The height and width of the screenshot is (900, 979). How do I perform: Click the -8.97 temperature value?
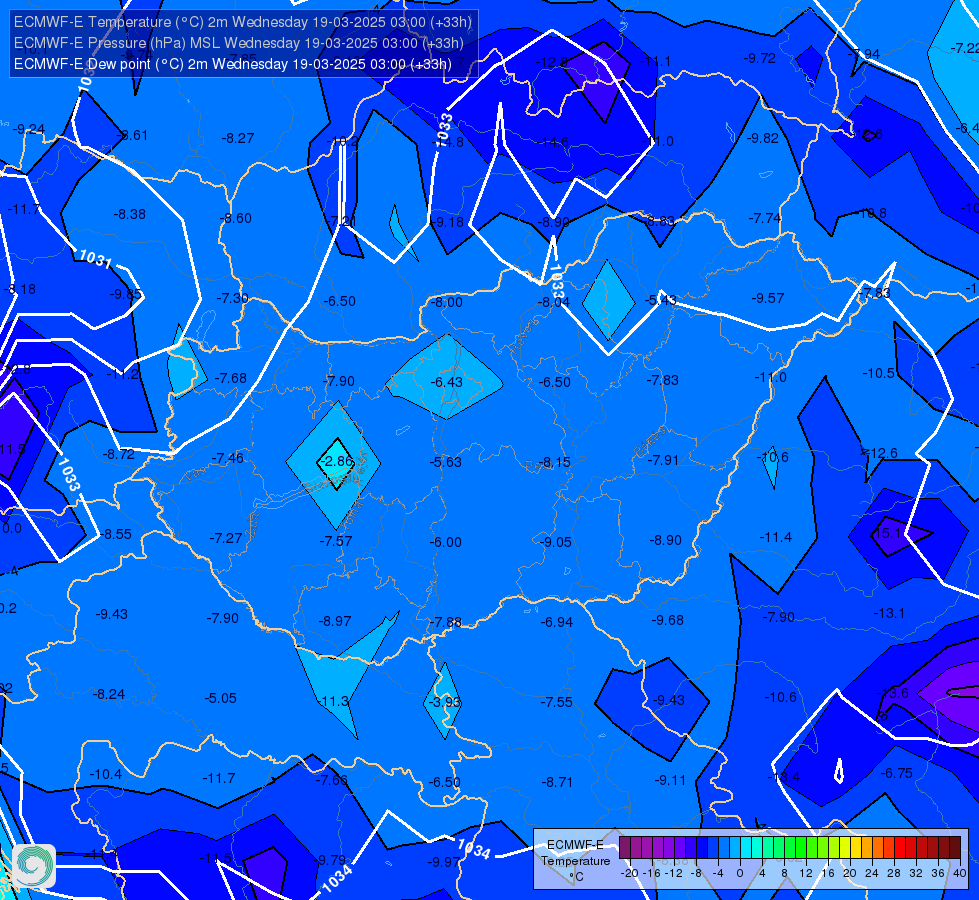pyautogui.click(x=335, y=621)
